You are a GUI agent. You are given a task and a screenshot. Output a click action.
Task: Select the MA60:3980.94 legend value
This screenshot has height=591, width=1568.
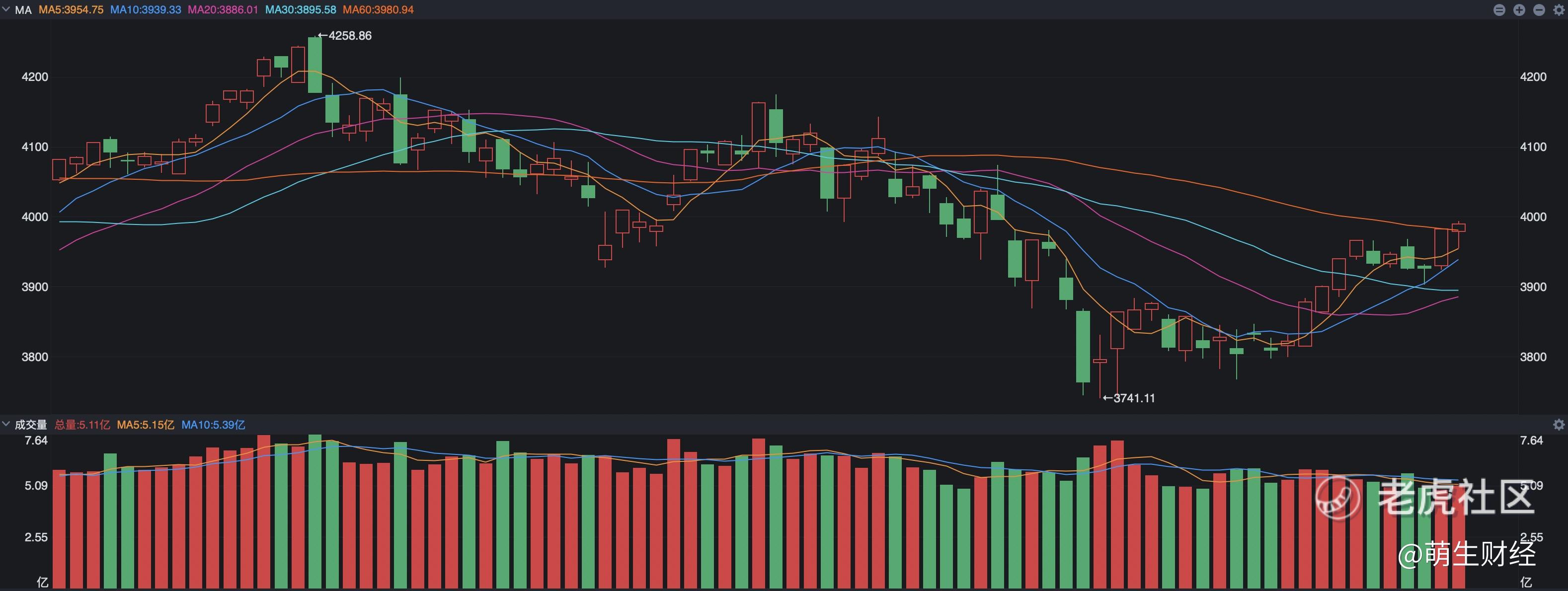(378, 10)
